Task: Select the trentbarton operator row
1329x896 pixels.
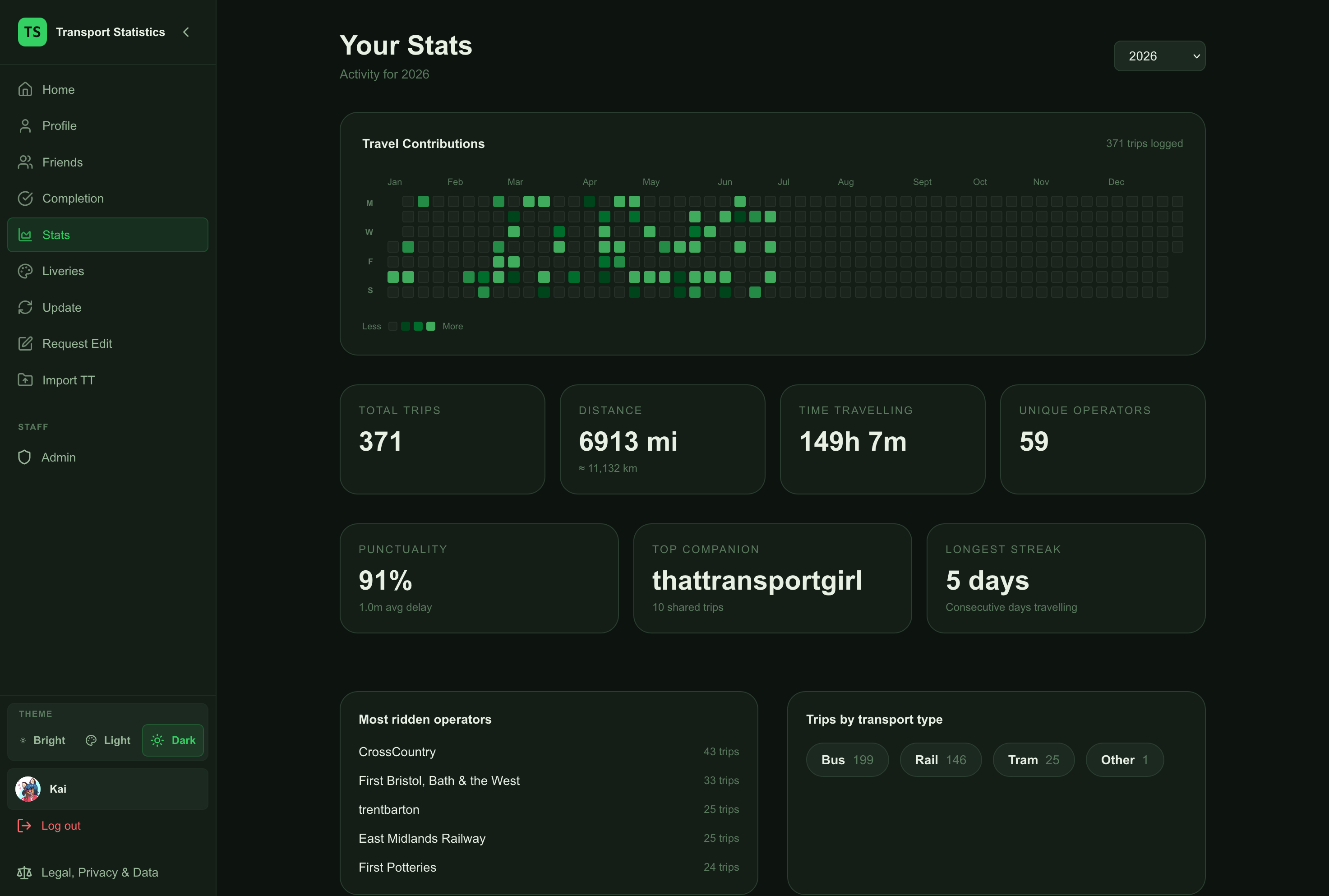Action: pos(549,809)
